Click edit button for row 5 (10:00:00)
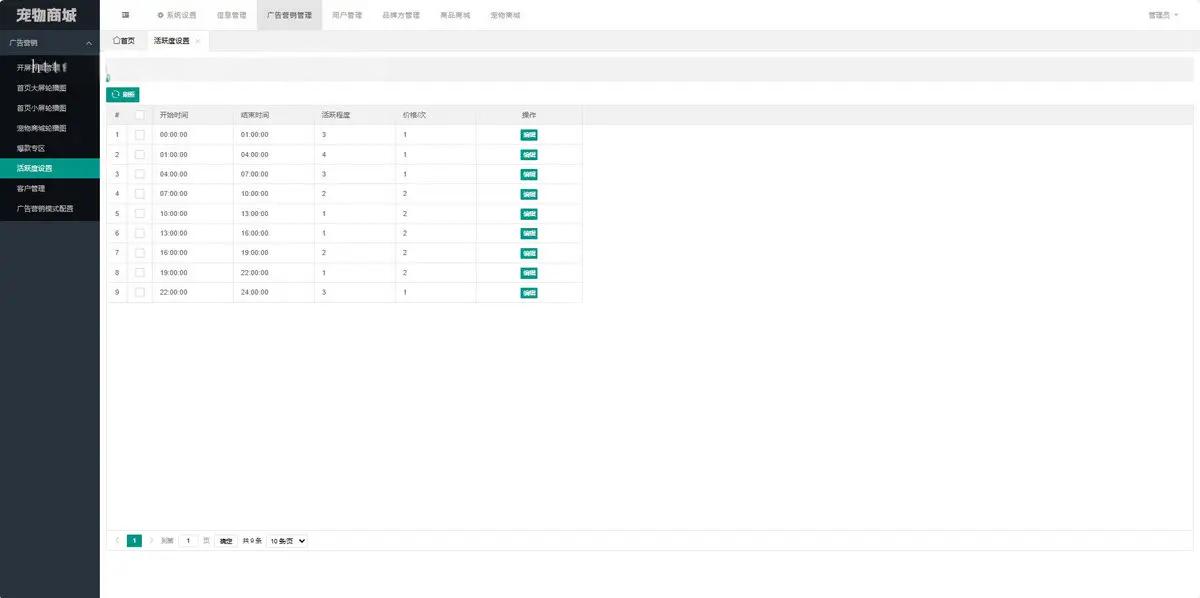This screenshot has width=1200, height=598. point(529,214)
